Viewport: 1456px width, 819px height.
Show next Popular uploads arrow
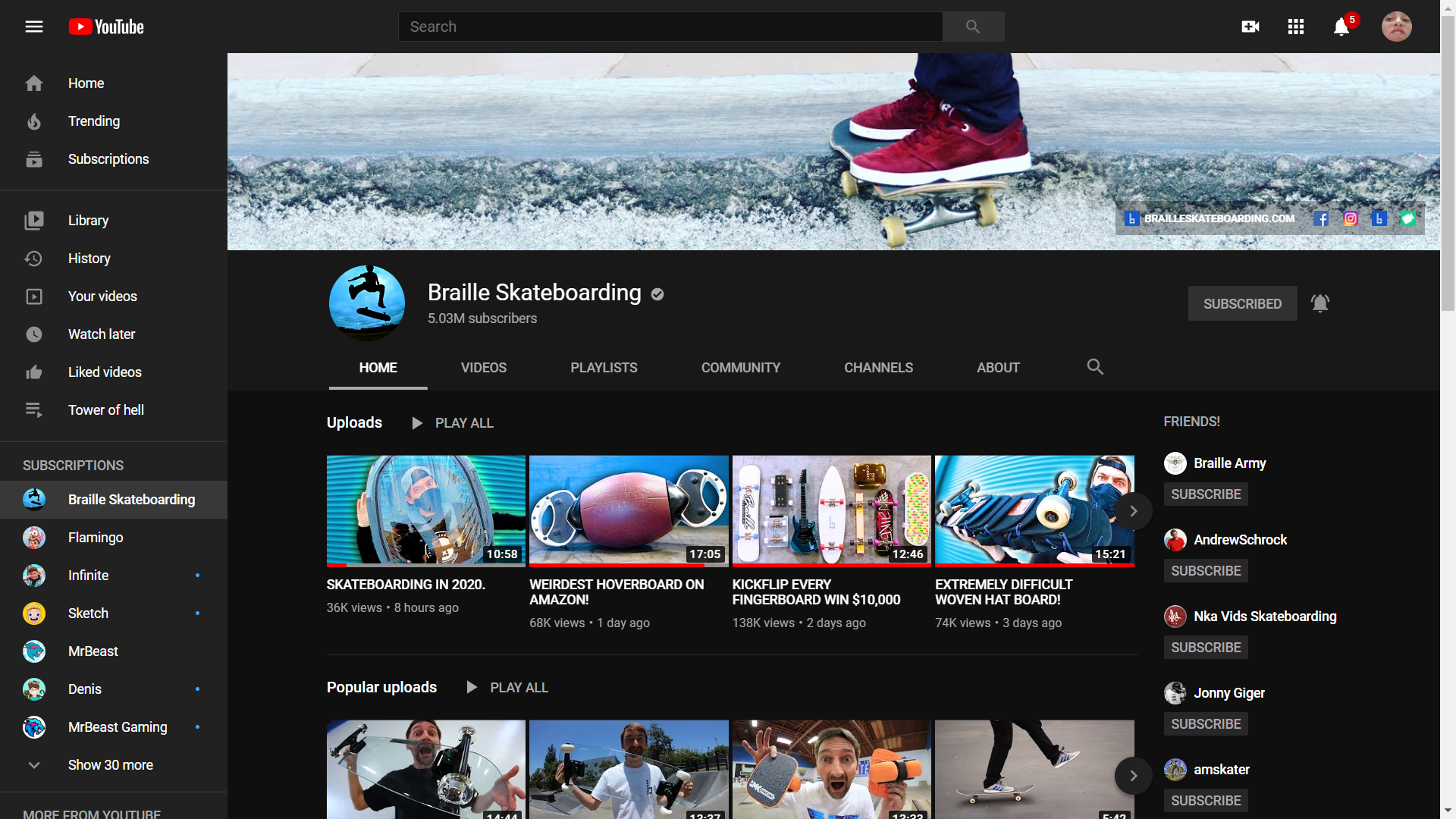(x=1134, y=776)
